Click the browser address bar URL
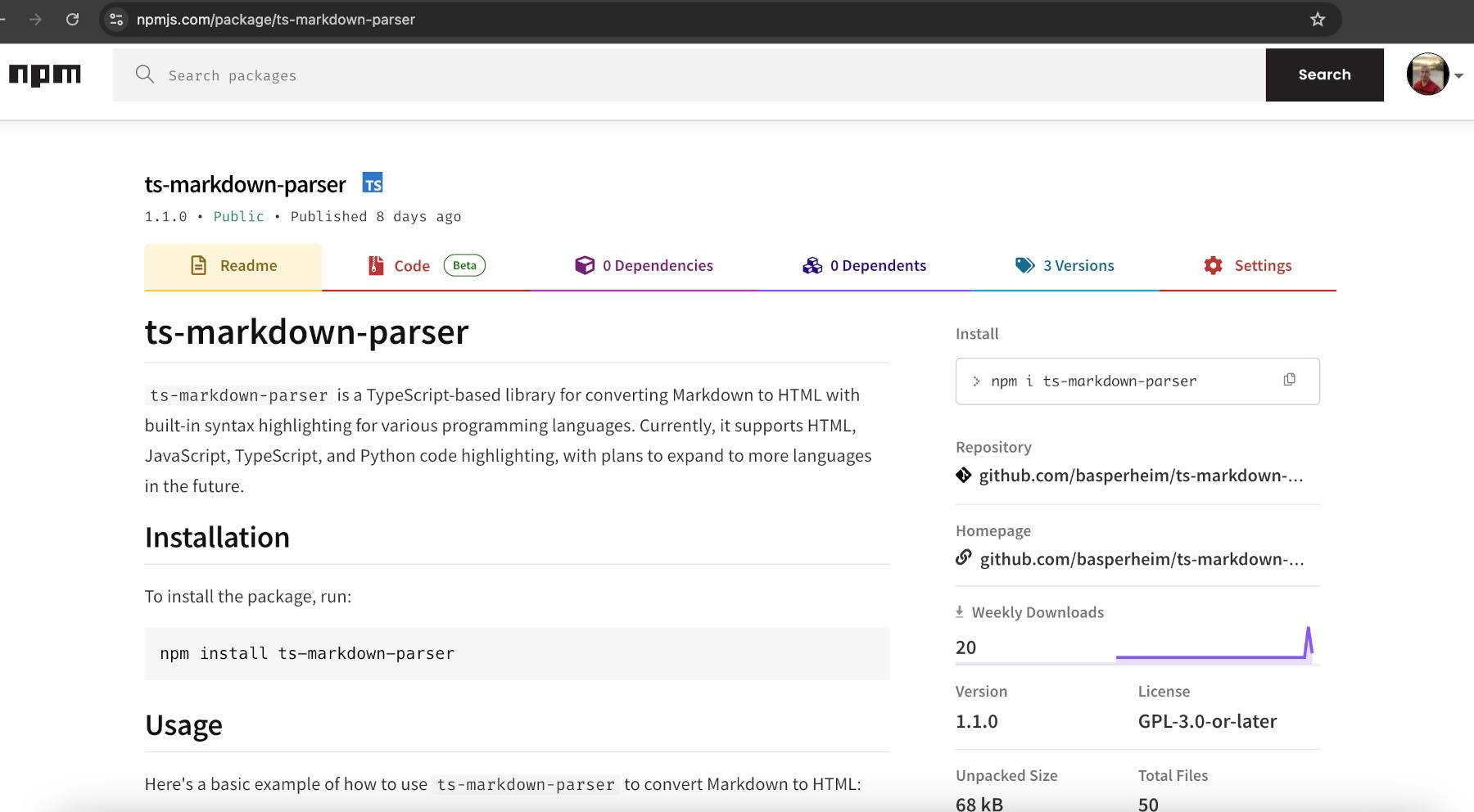Viewport: 1474px width, 812px height. [275, 19]
